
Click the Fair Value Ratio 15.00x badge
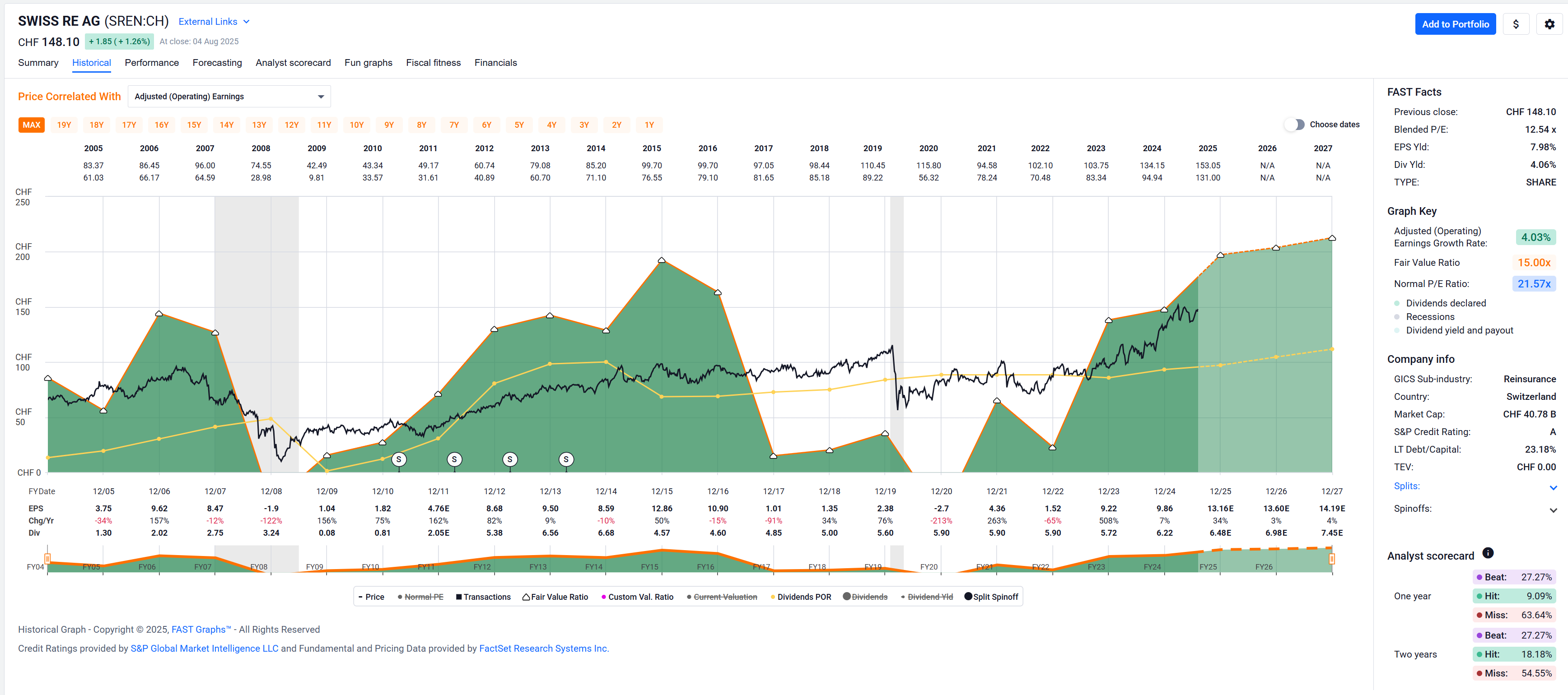[1534, 263]
